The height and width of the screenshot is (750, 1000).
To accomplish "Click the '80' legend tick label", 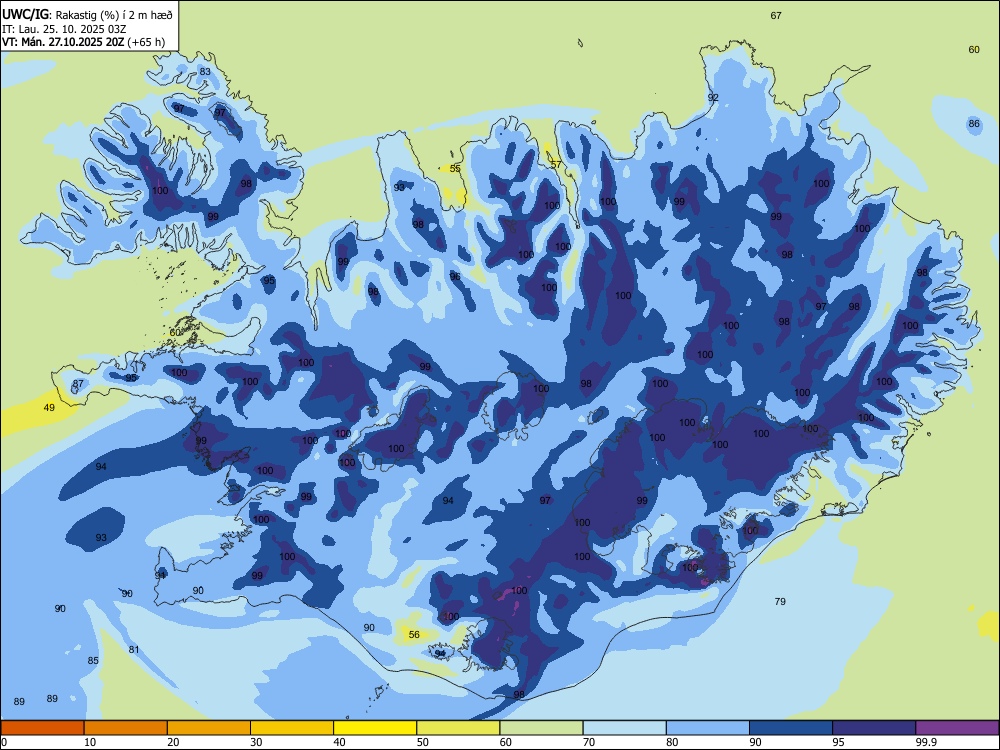I will 672,742.
